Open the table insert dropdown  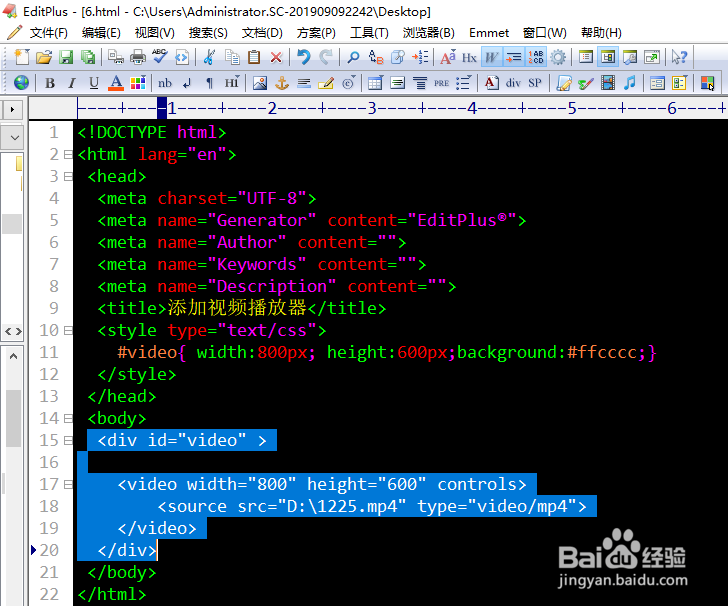pyautogui.click(x=375, y=83)
